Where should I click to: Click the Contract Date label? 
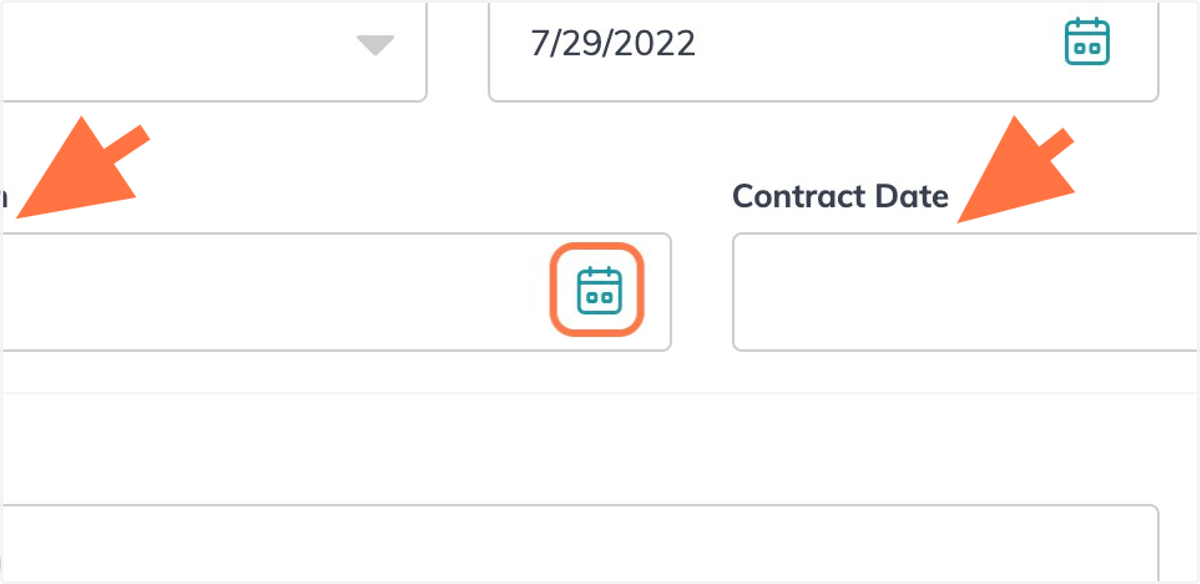[x=840, y=196]
